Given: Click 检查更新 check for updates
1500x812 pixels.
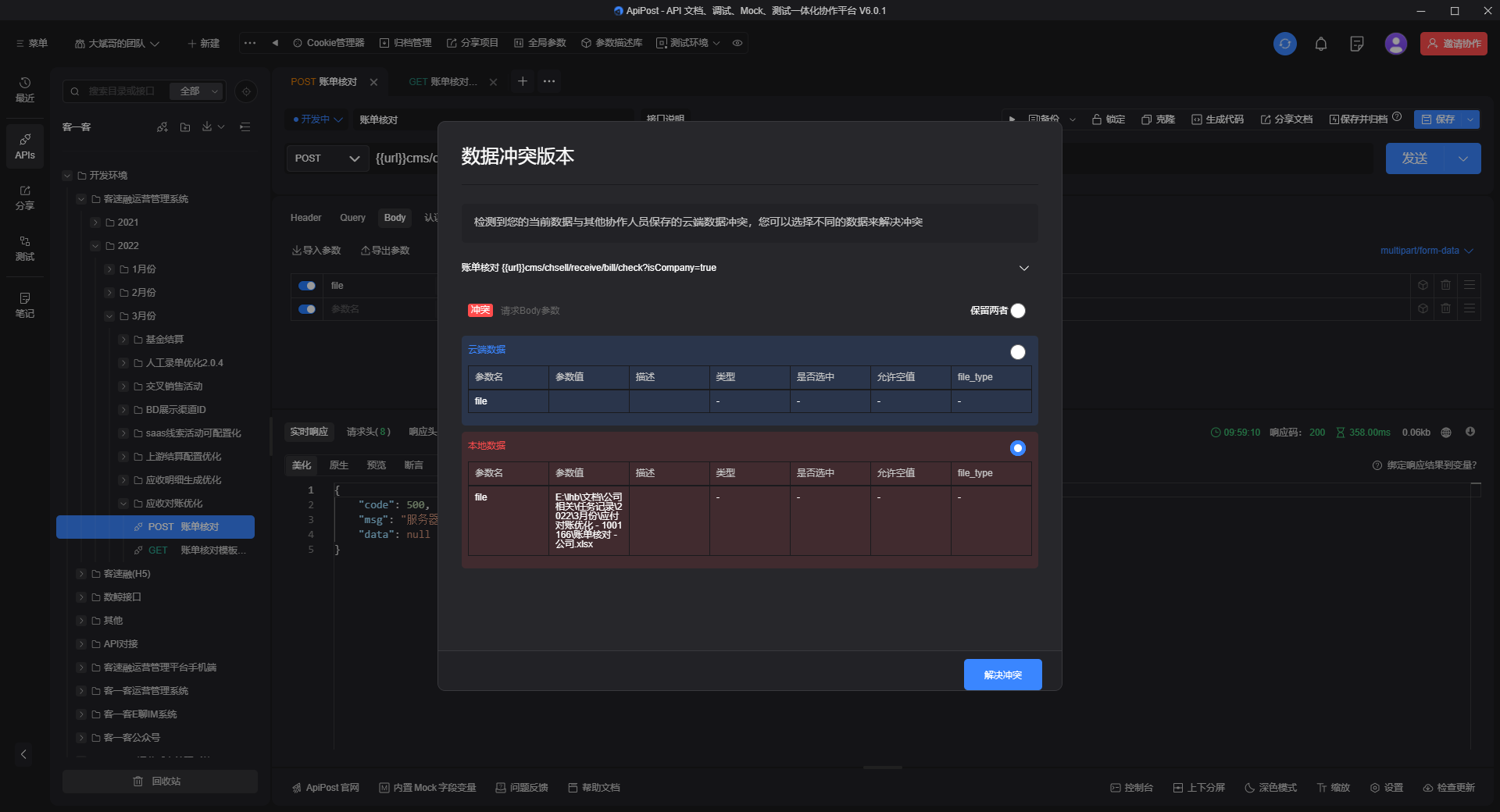Looking at the screenshot, I should 1449,788.
